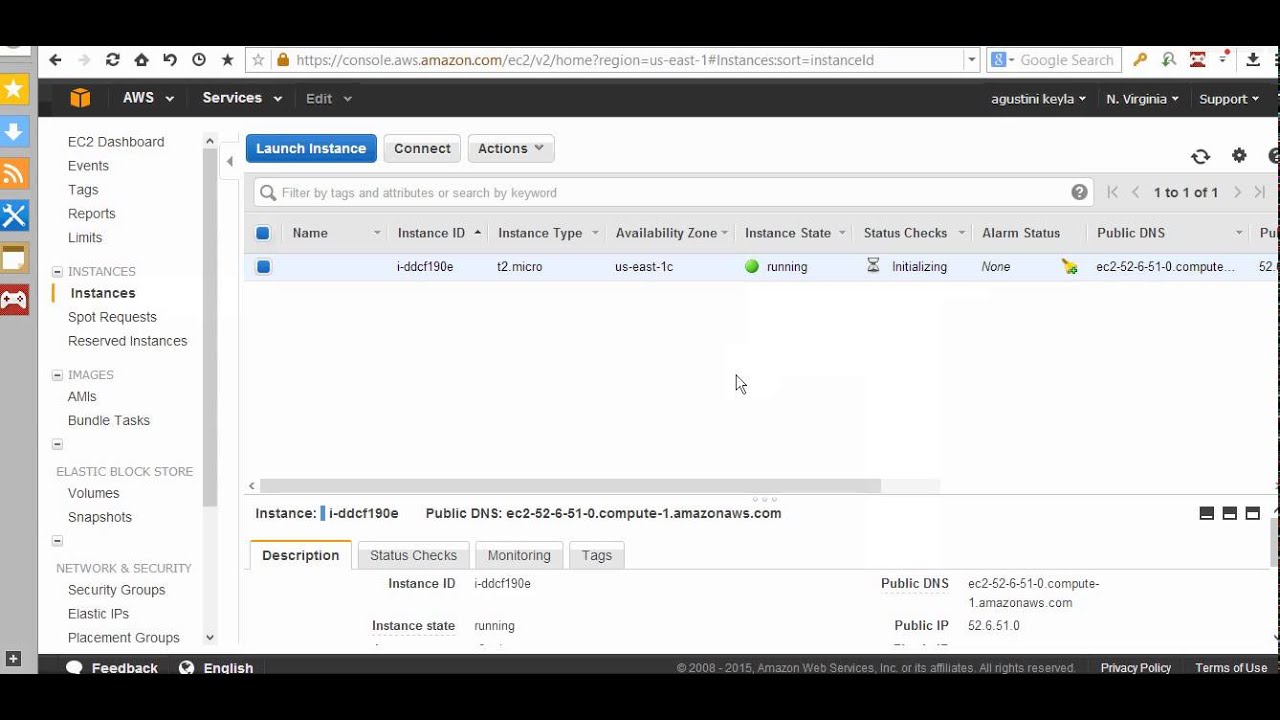Sort table by Instance ID column header

(x=431, y=233)
